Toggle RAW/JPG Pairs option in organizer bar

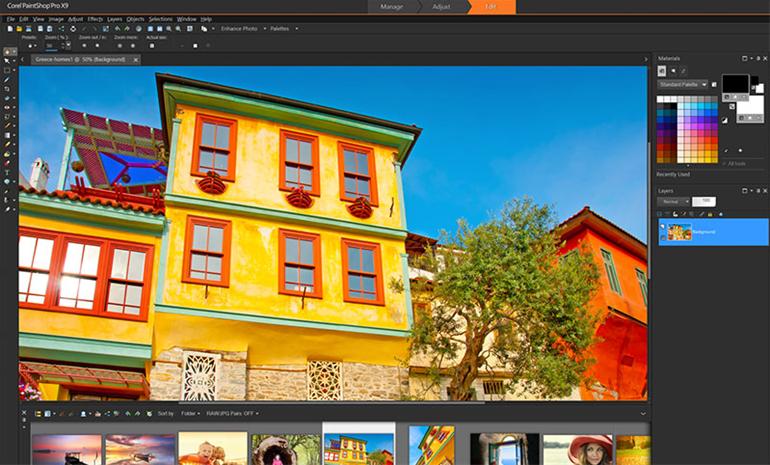(x=233, y=413)
